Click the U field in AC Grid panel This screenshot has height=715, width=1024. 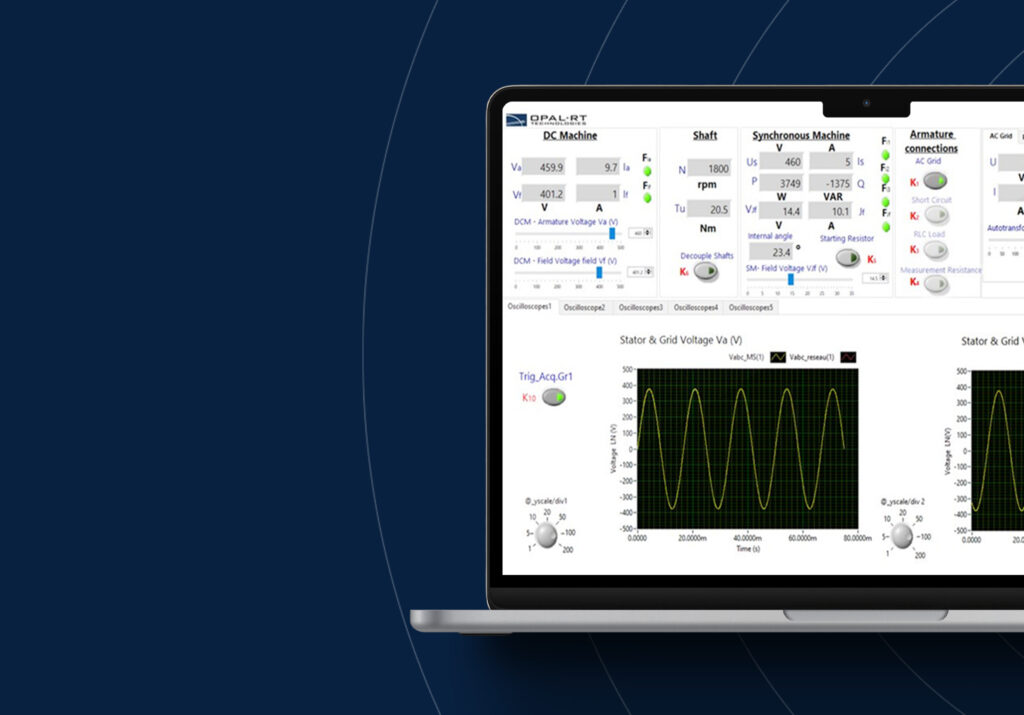tap(1012, 162)
